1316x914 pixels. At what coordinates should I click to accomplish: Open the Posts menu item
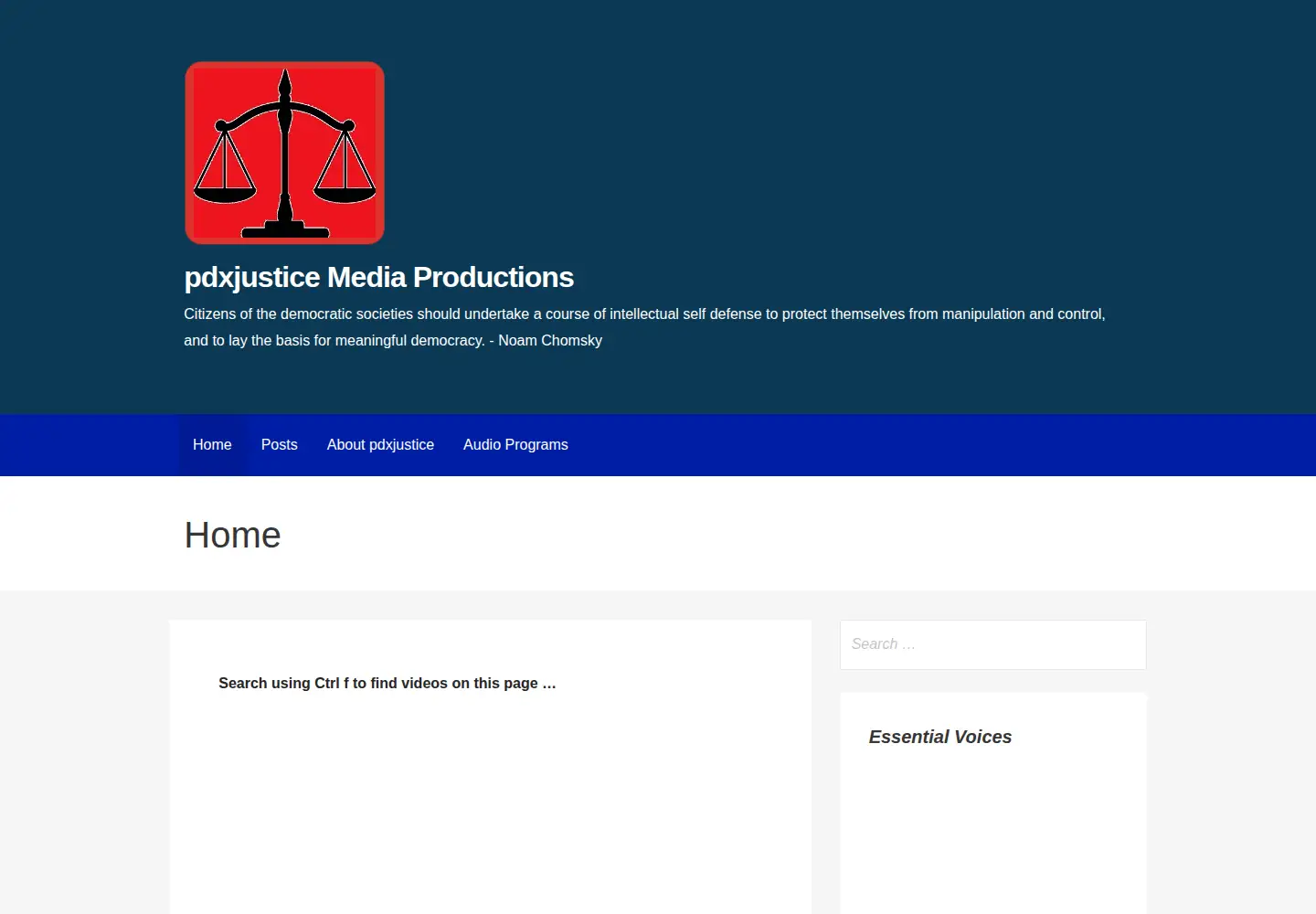tap(280, 445)
